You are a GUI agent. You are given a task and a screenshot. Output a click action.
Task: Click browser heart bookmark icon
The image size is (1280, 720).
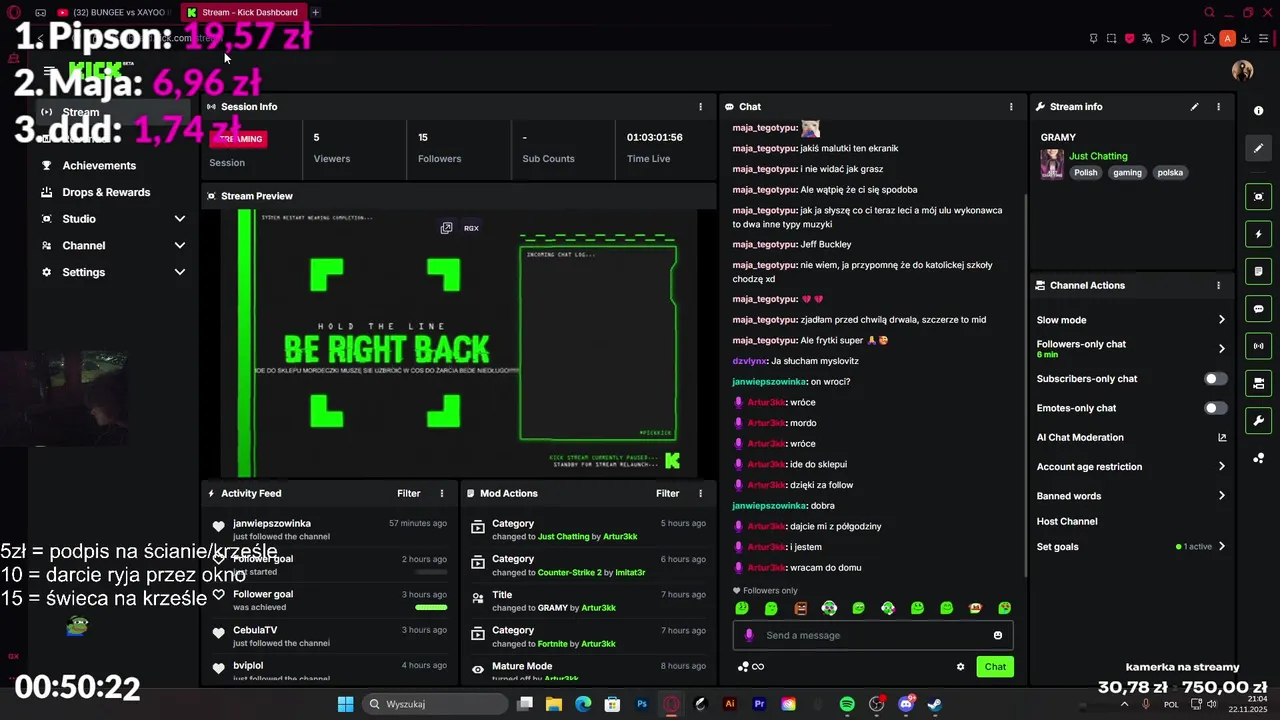pos(1184,39)
